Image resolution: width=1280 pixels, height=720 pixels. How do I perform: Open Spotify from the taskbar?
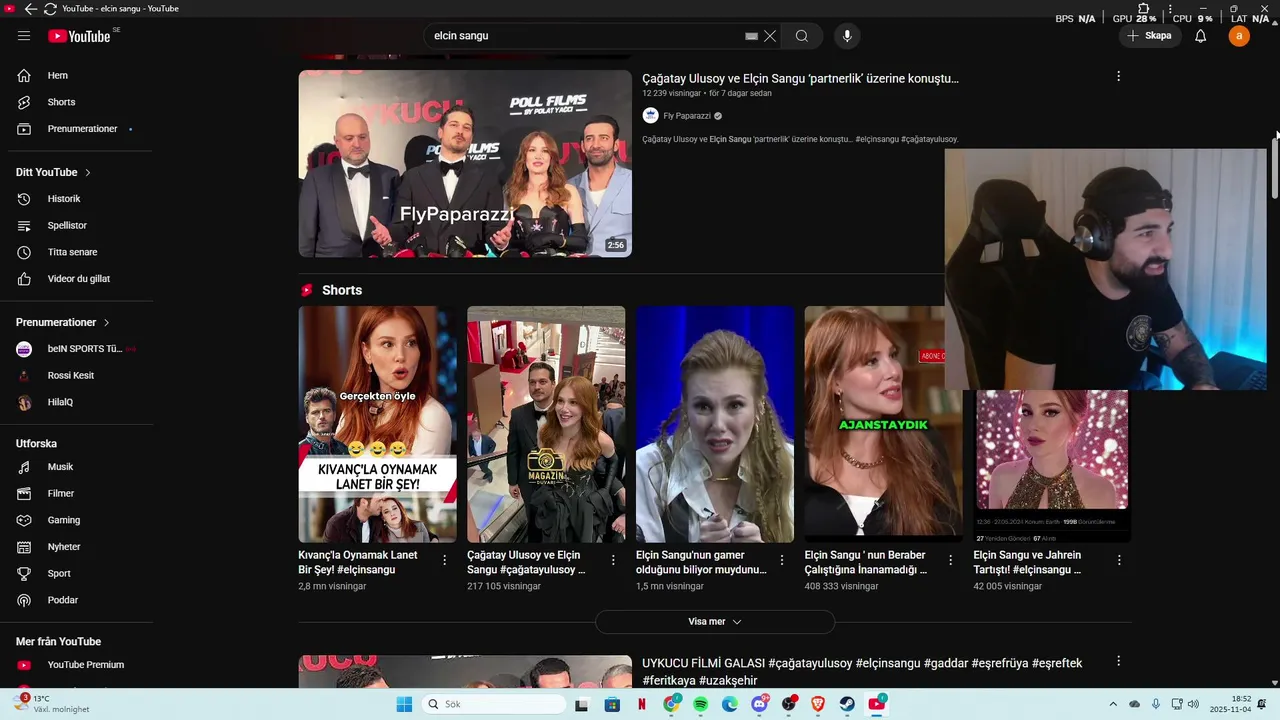click(701, 705)
